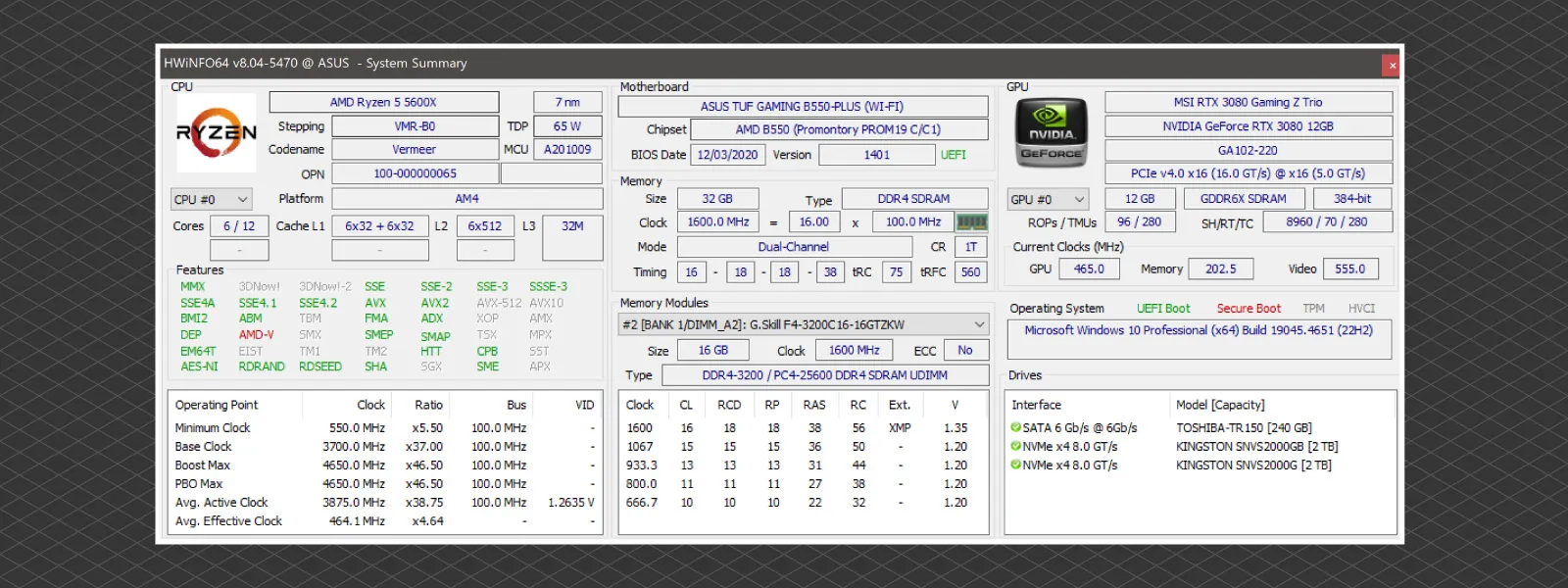Image resolution: width=1568 pixels, height=588 pixels.
Task: Click the GA102-220 GPU chip field
Action: coord(1249,150)
